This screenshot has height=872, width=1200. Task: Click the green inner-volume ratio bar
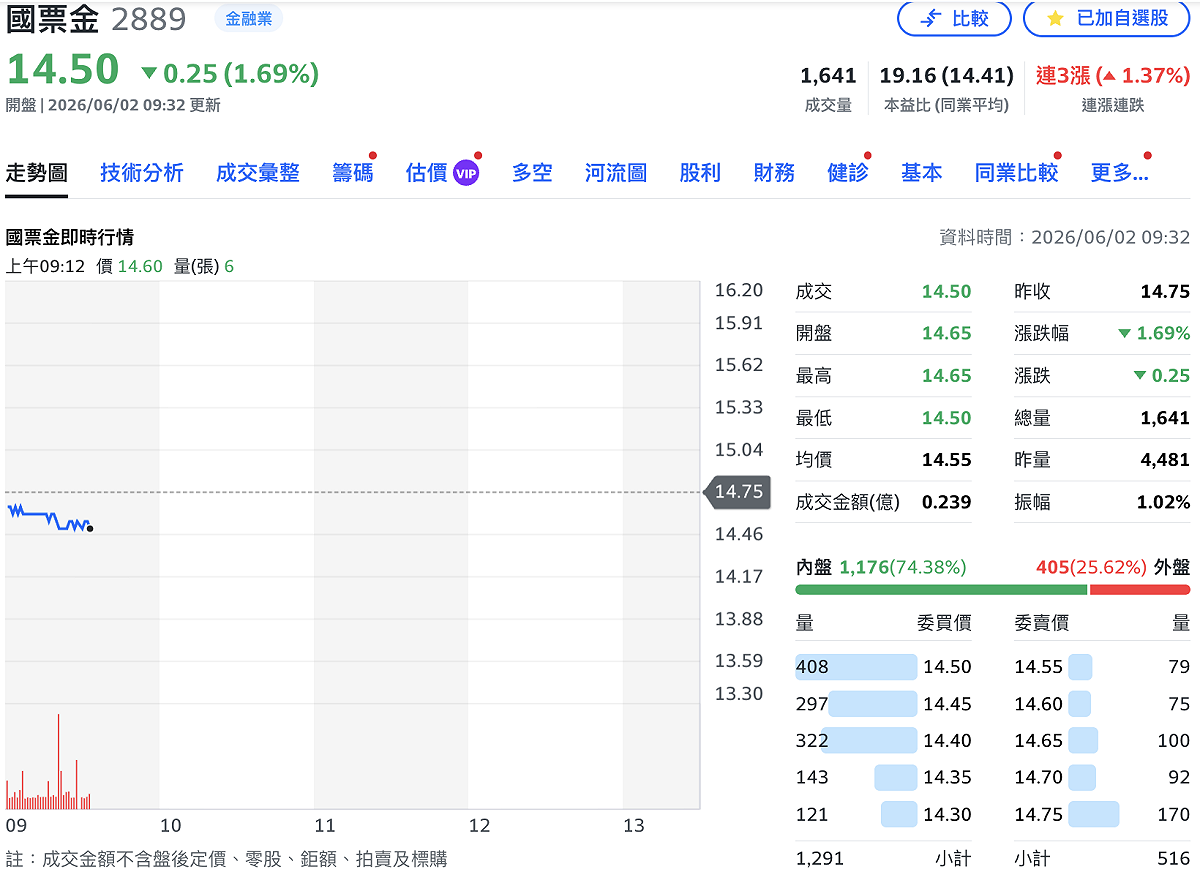pyautogui.click(x=941, y=590)
